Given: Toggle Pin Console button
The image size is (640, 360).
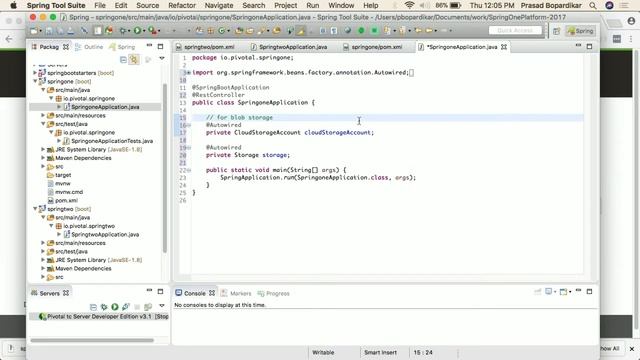Looking at the screenshot, I should pos(538,292).
